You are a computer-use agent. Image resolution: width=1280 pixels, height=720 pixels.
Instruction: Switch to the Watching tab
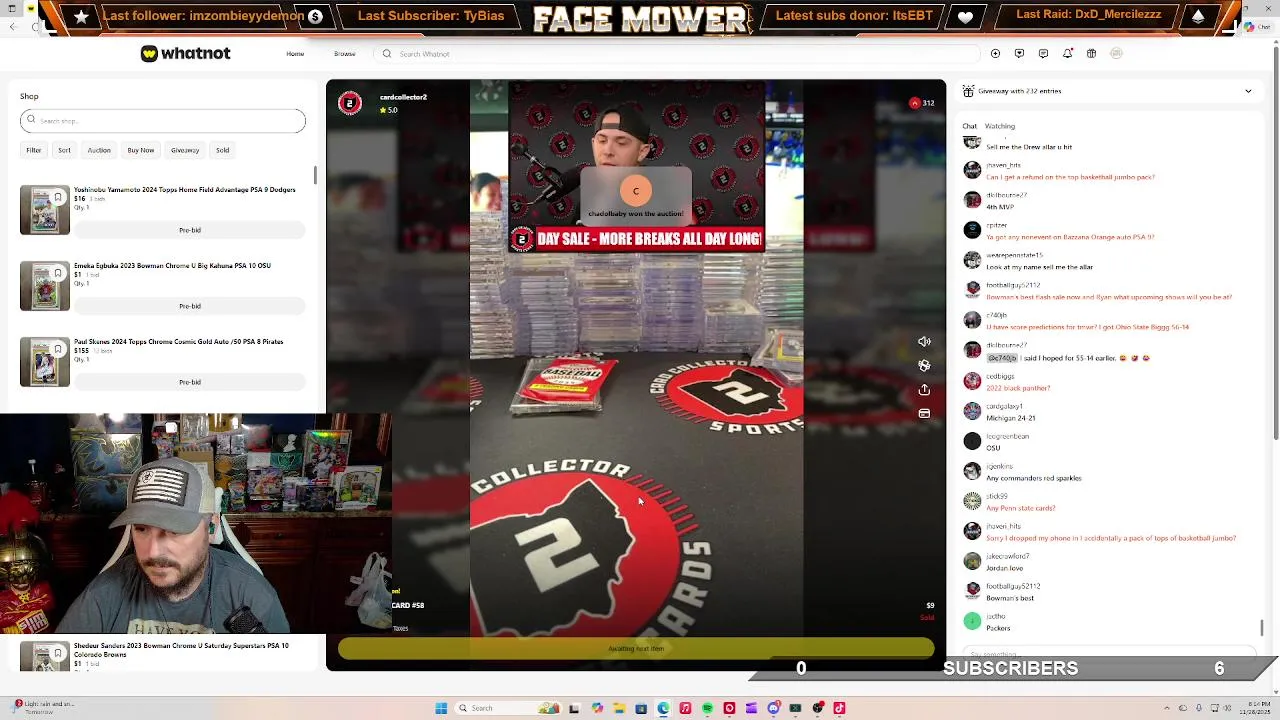pyautogui.click(x=1000, y=126)
